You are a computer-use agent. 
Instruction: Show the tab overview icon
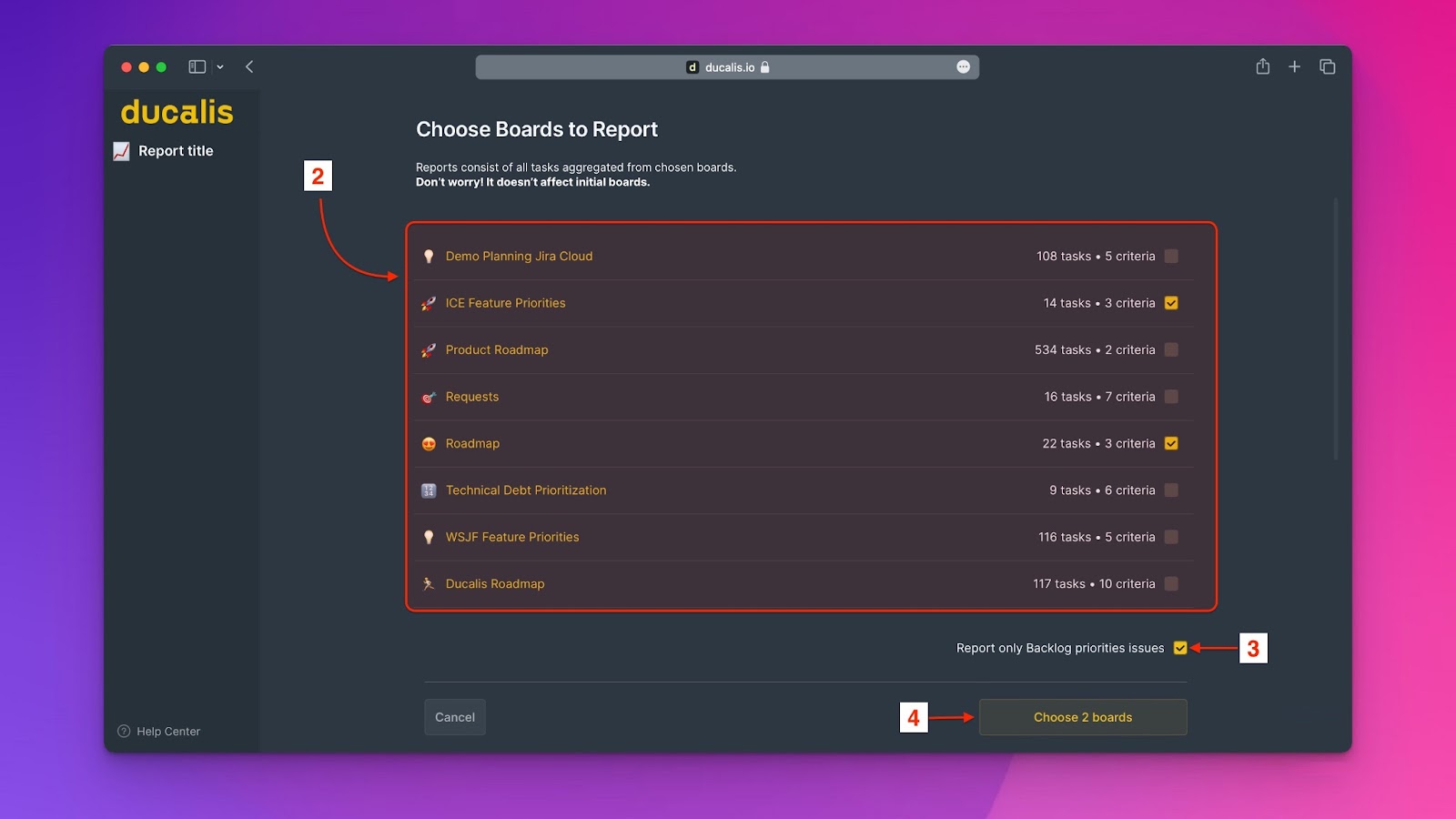(x=1328, y=66)
